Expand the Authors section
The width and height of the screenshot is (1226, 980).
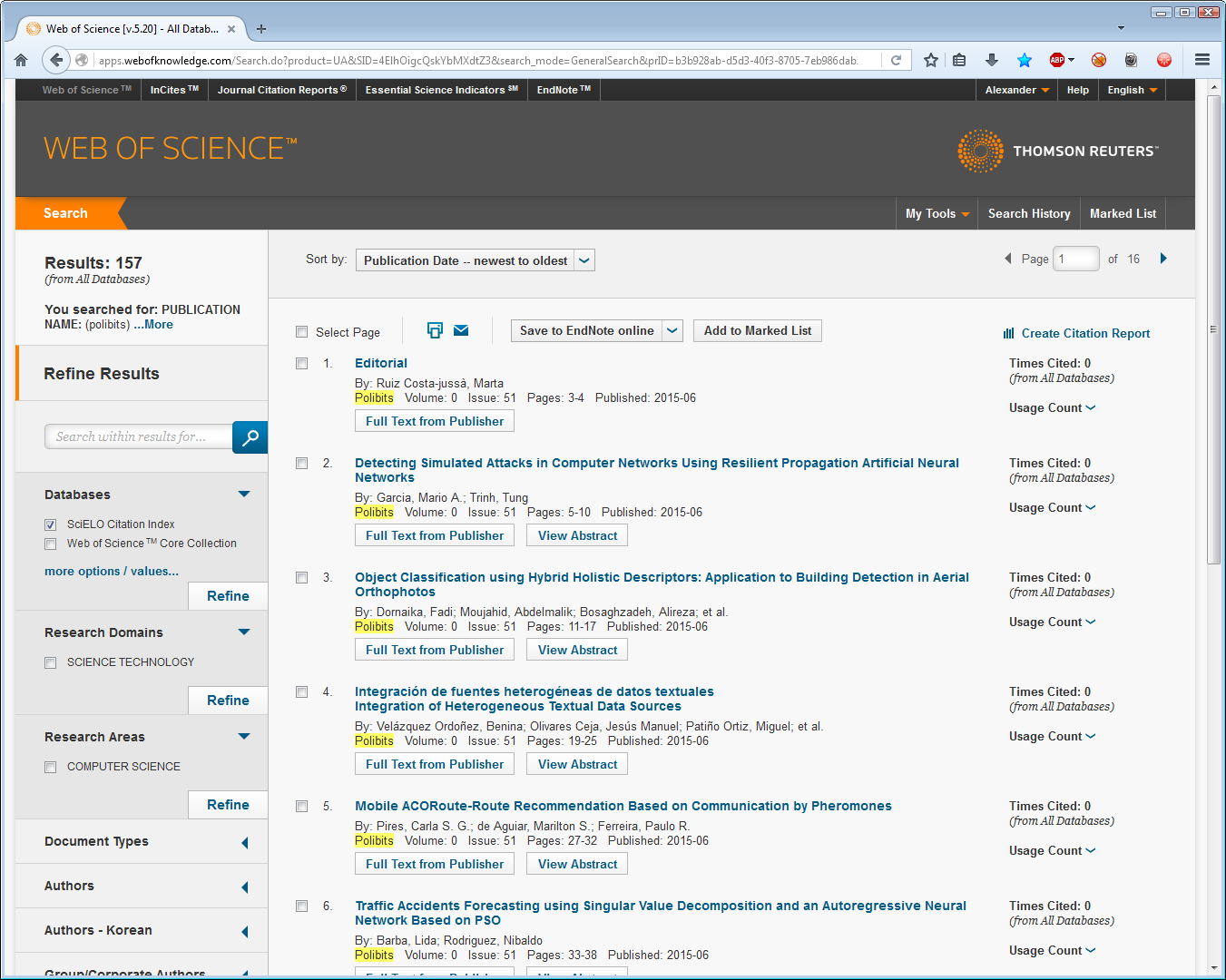[245, 887]
